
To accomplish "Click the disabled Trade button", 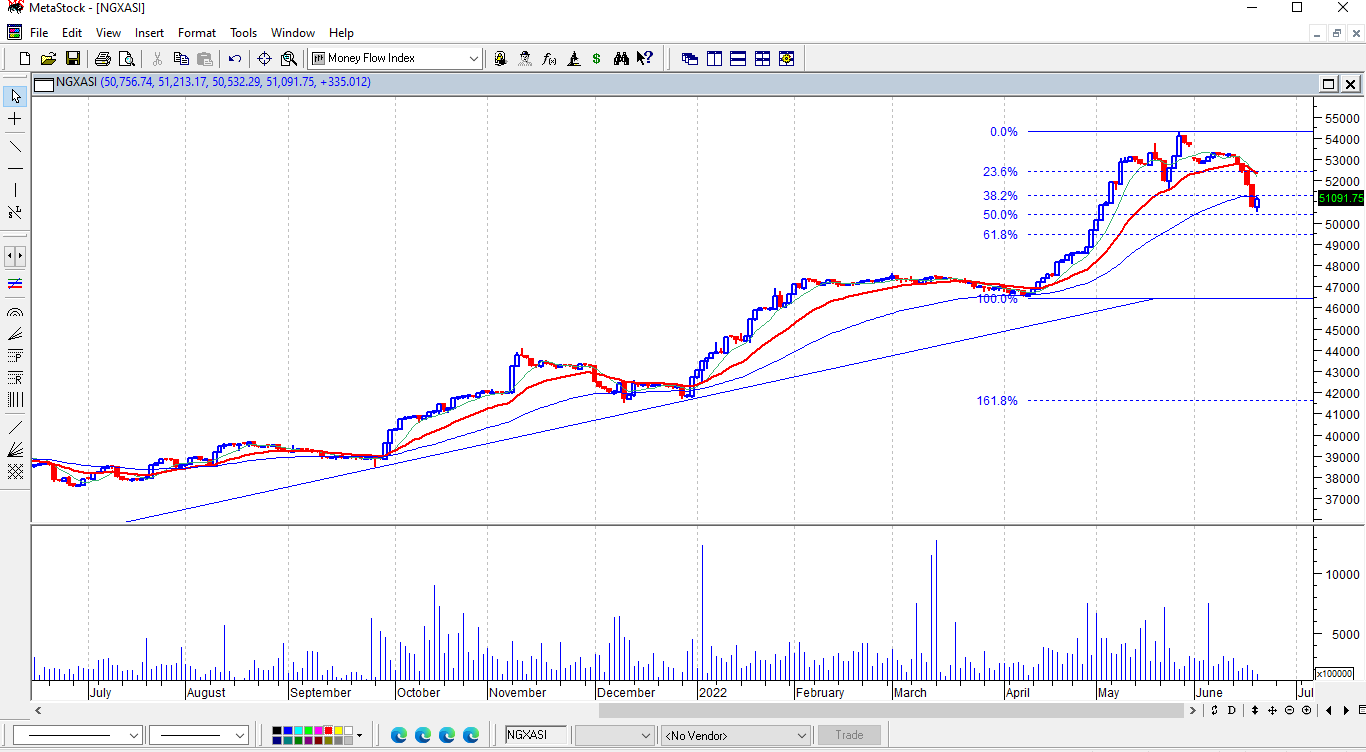I will 849,735.
